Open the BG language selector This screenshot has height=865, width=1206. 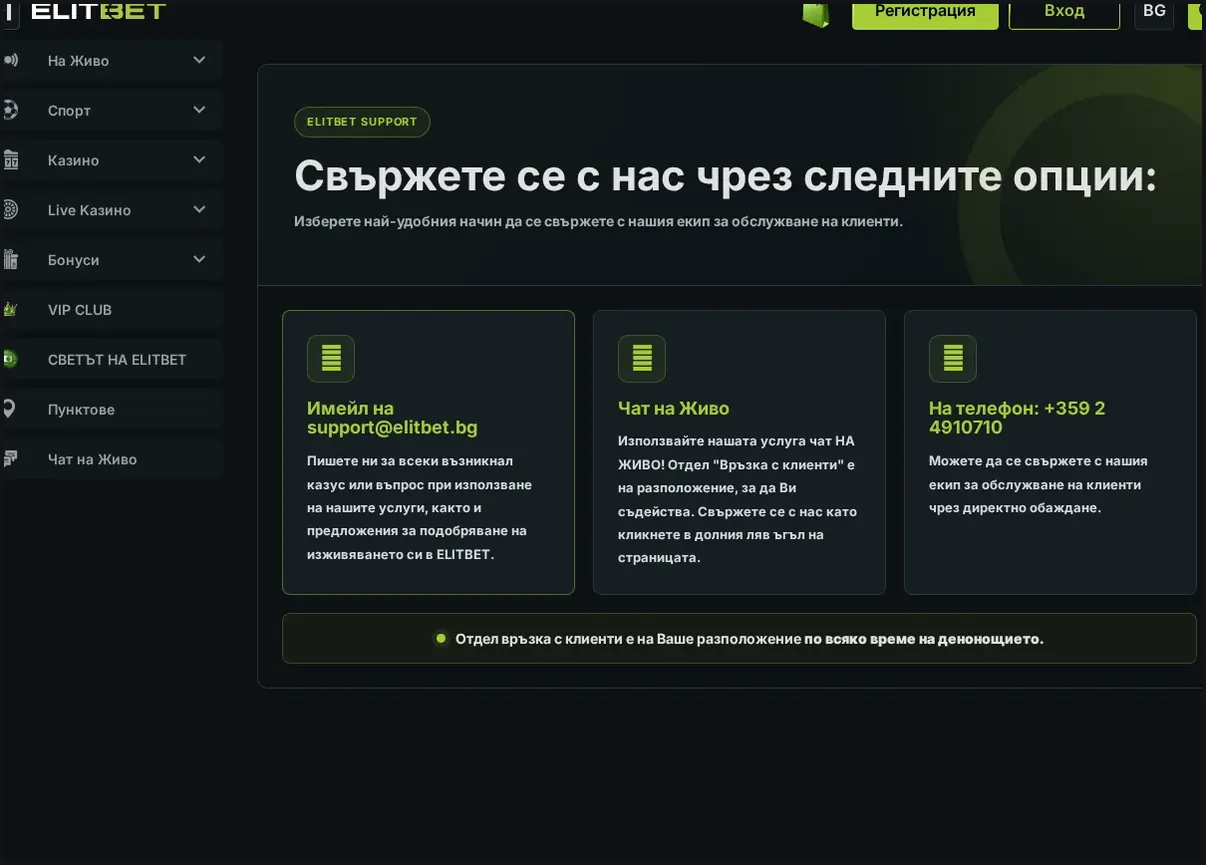click(x=1154, y=12)
